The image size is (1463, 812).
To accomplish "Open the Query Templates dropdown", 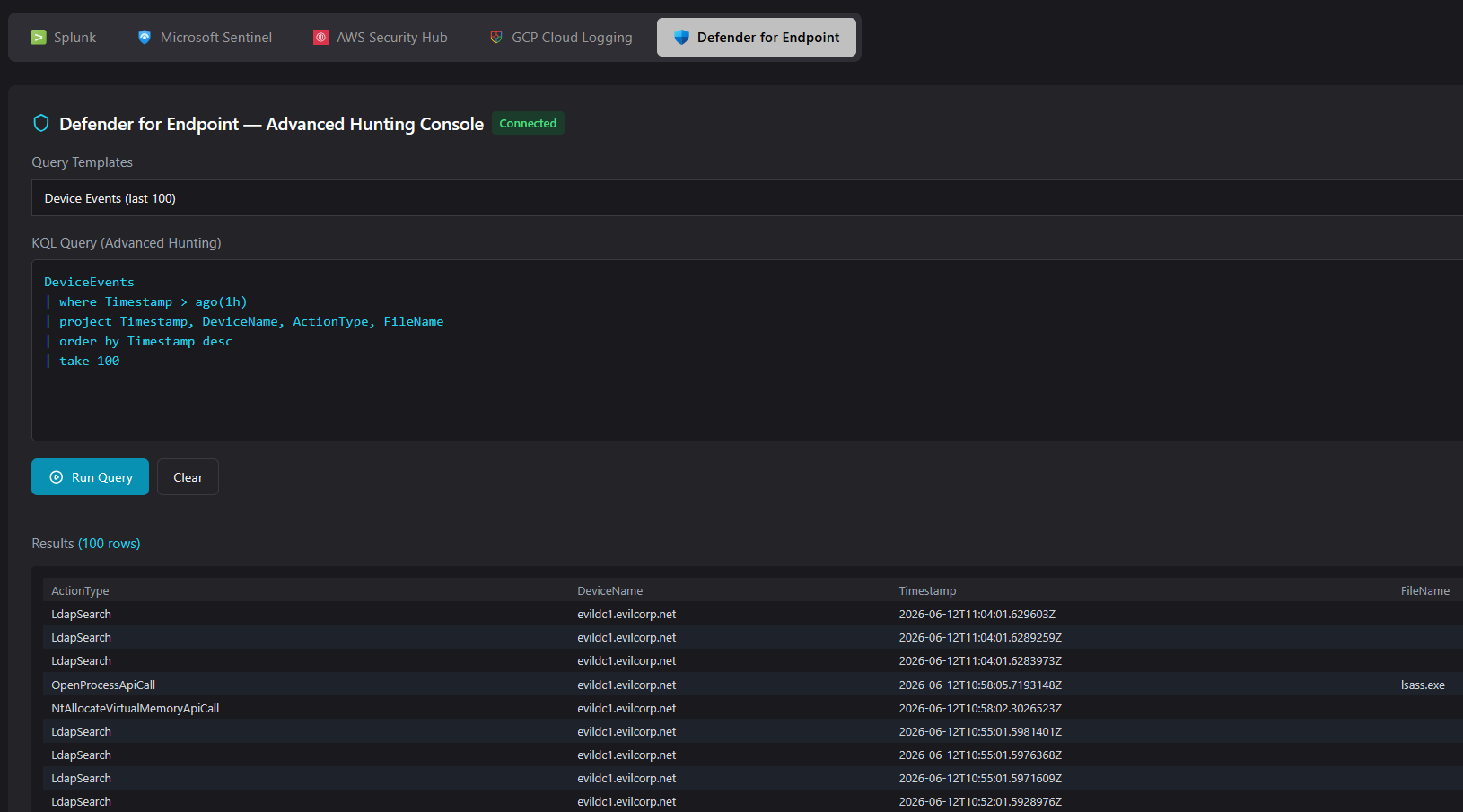I will (747, 198).
